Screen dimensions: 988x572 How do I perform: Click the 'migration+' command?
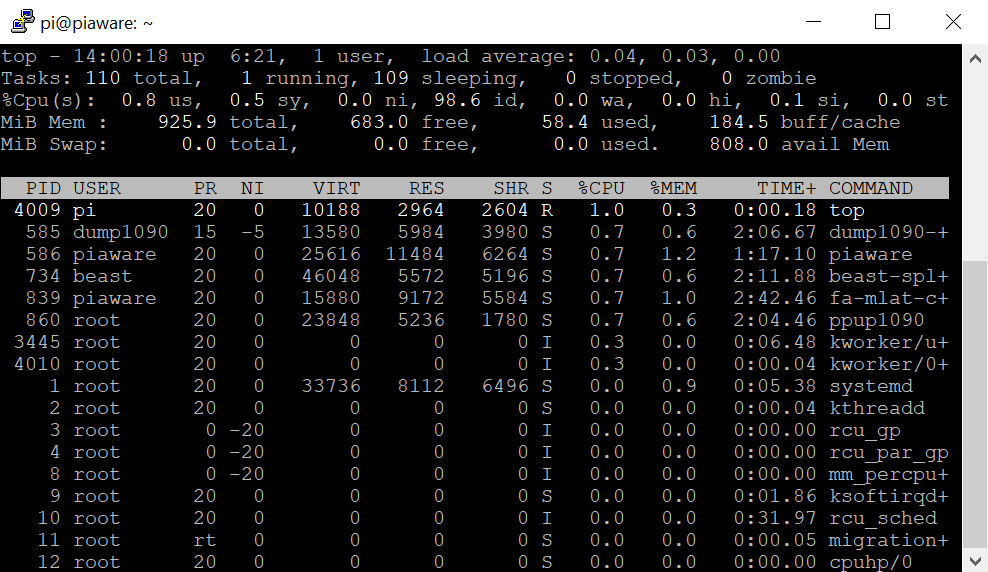pyautogui.click(x=888, y=541)
